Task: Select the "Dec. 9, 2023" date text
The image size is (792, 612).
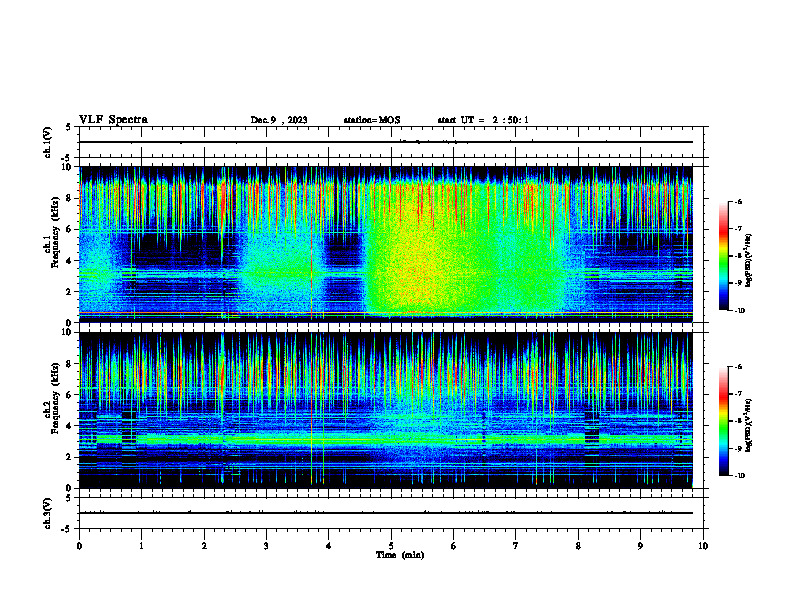Action: (x=279, y=120)
